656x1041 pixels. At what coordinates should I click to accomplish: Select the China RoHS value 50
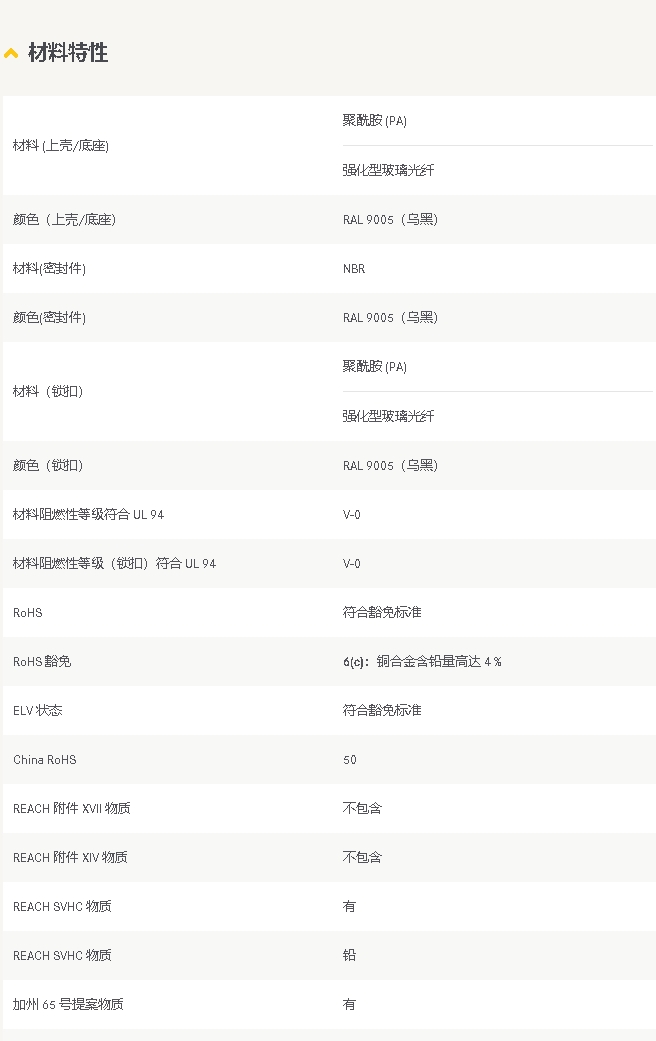coord(350,760)
